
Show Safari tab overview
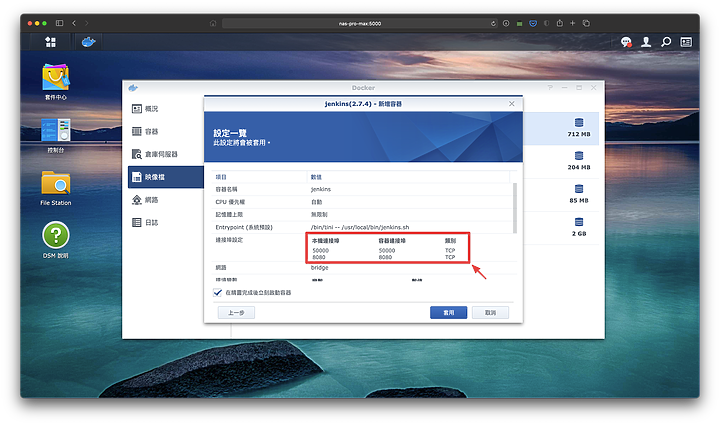586,23
